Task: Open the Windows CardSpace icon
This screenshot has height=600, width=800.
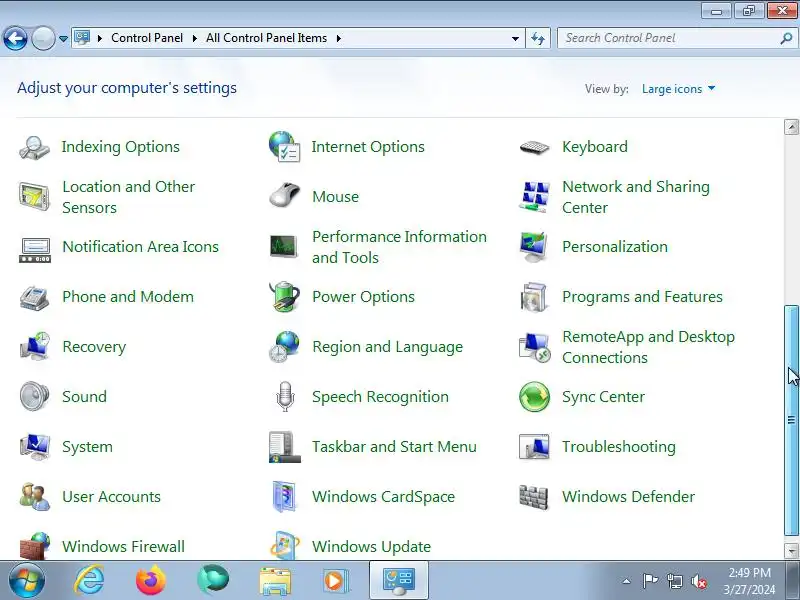Action: tap(284, 496)
